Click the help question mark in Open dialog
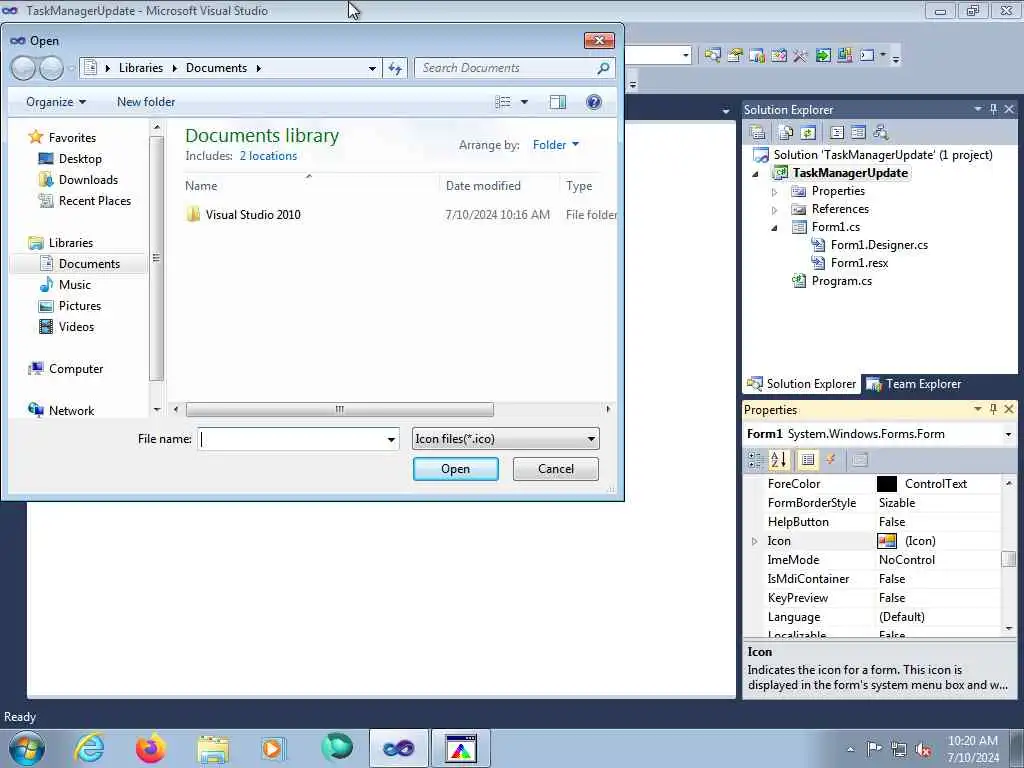Screen dimensions: 1024x768 (x=594, y=102)
